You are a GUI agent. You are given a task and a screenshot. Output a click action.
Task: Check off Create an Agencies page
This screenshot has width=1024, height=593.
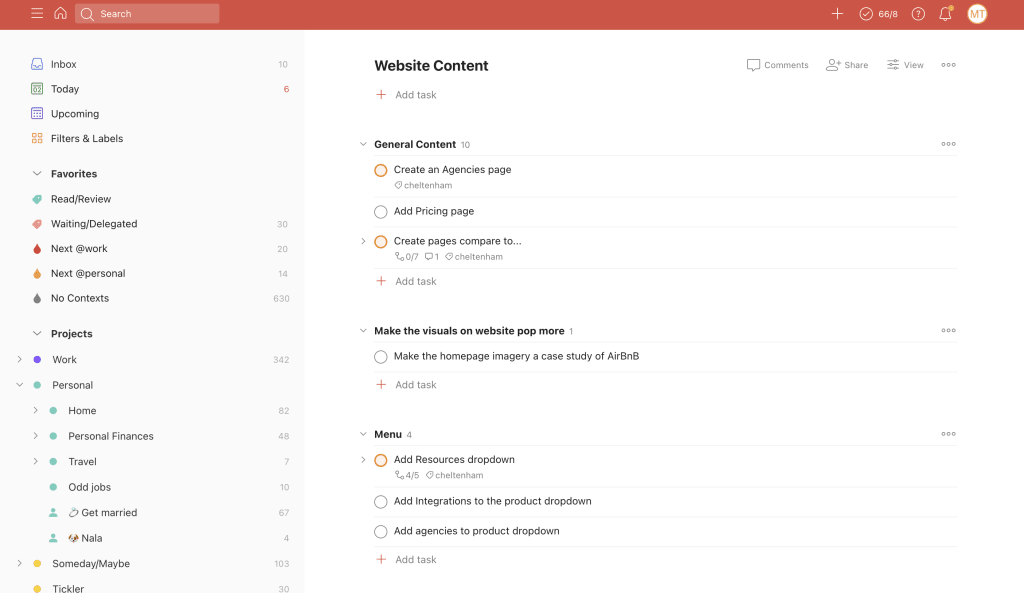pyautogui.click(x=381, y=170)
